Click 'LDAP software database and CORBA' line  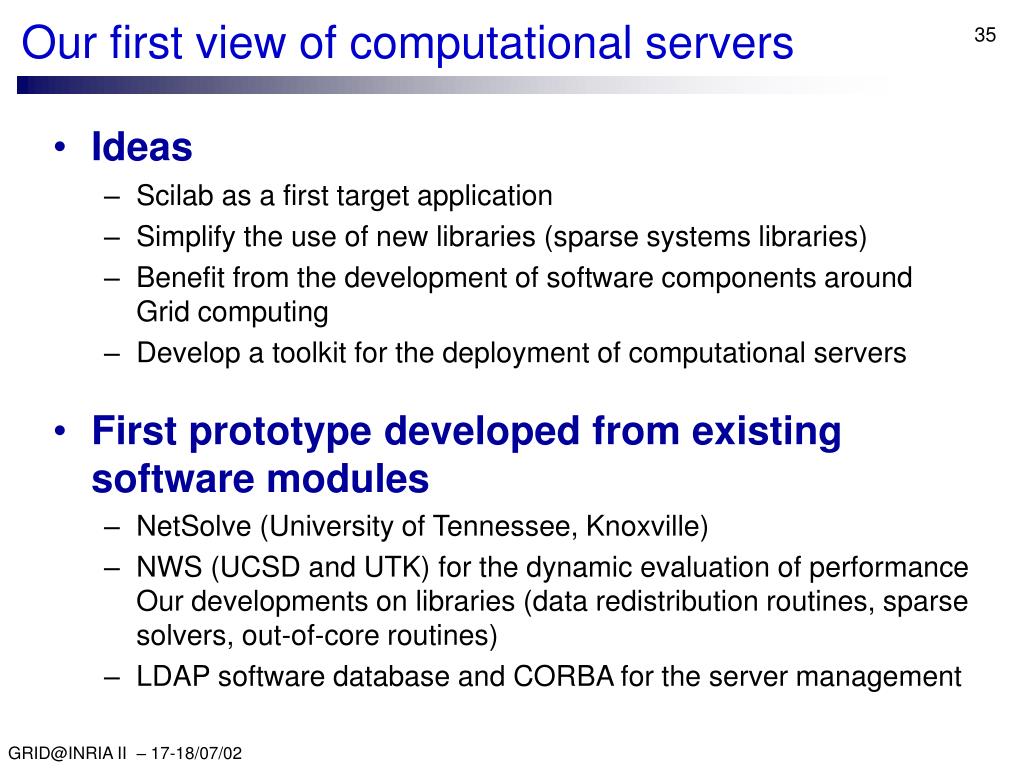coord(549,677)
